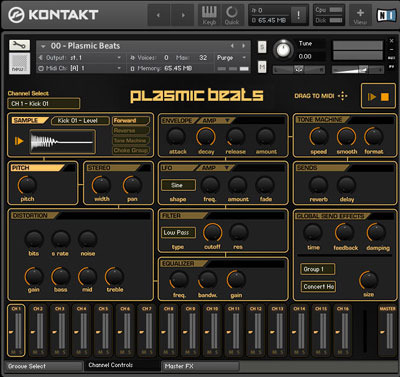Open the wrench edit instrument icon
Viewport: 400px width, 377px height.
point(19,45)
